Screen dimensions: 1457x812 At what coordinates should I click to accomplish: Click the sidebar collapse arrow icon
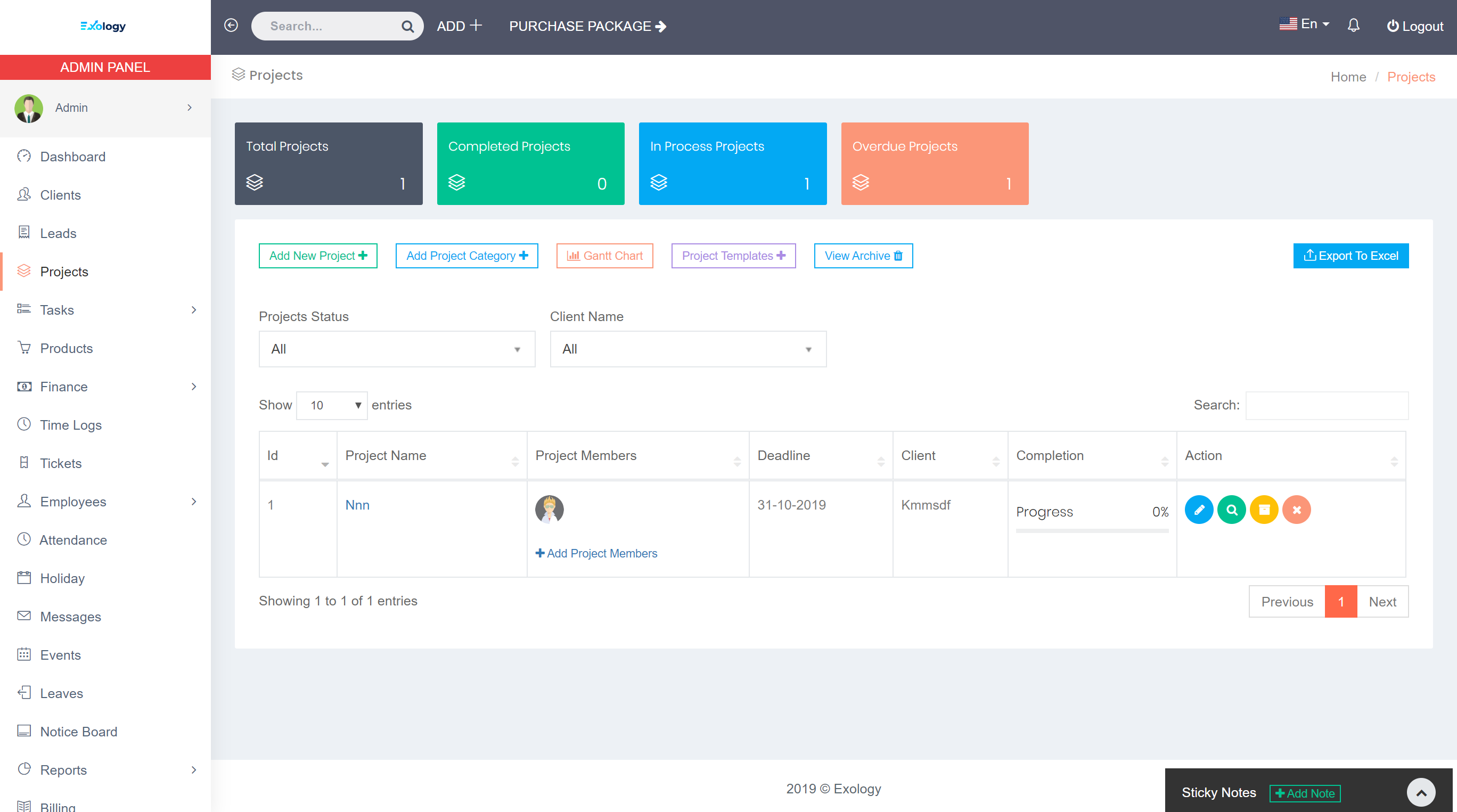point(231,26)
